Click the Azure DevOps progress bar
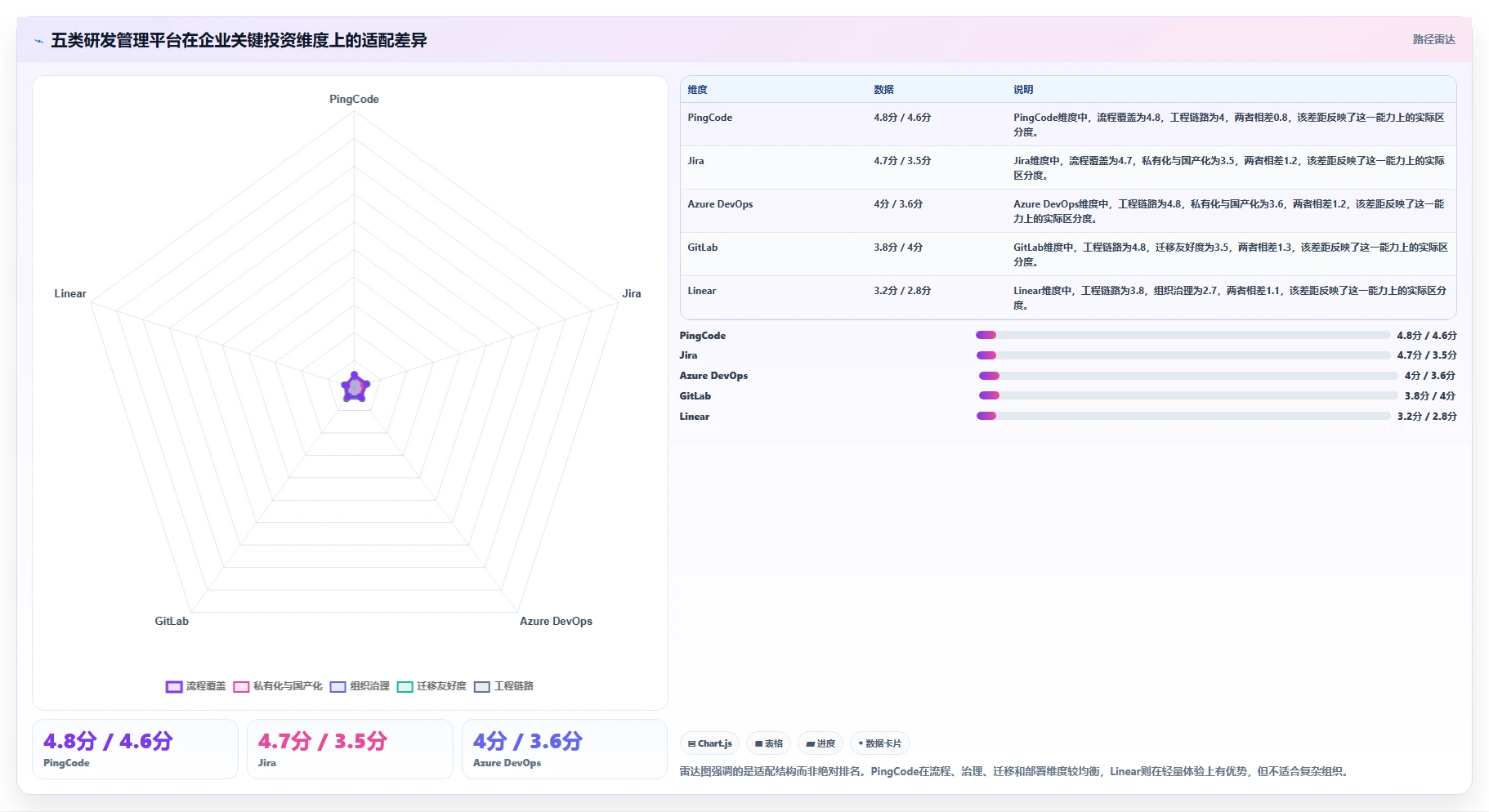This screenshot has width=1489, height=812. click(x=1188, y=376)
